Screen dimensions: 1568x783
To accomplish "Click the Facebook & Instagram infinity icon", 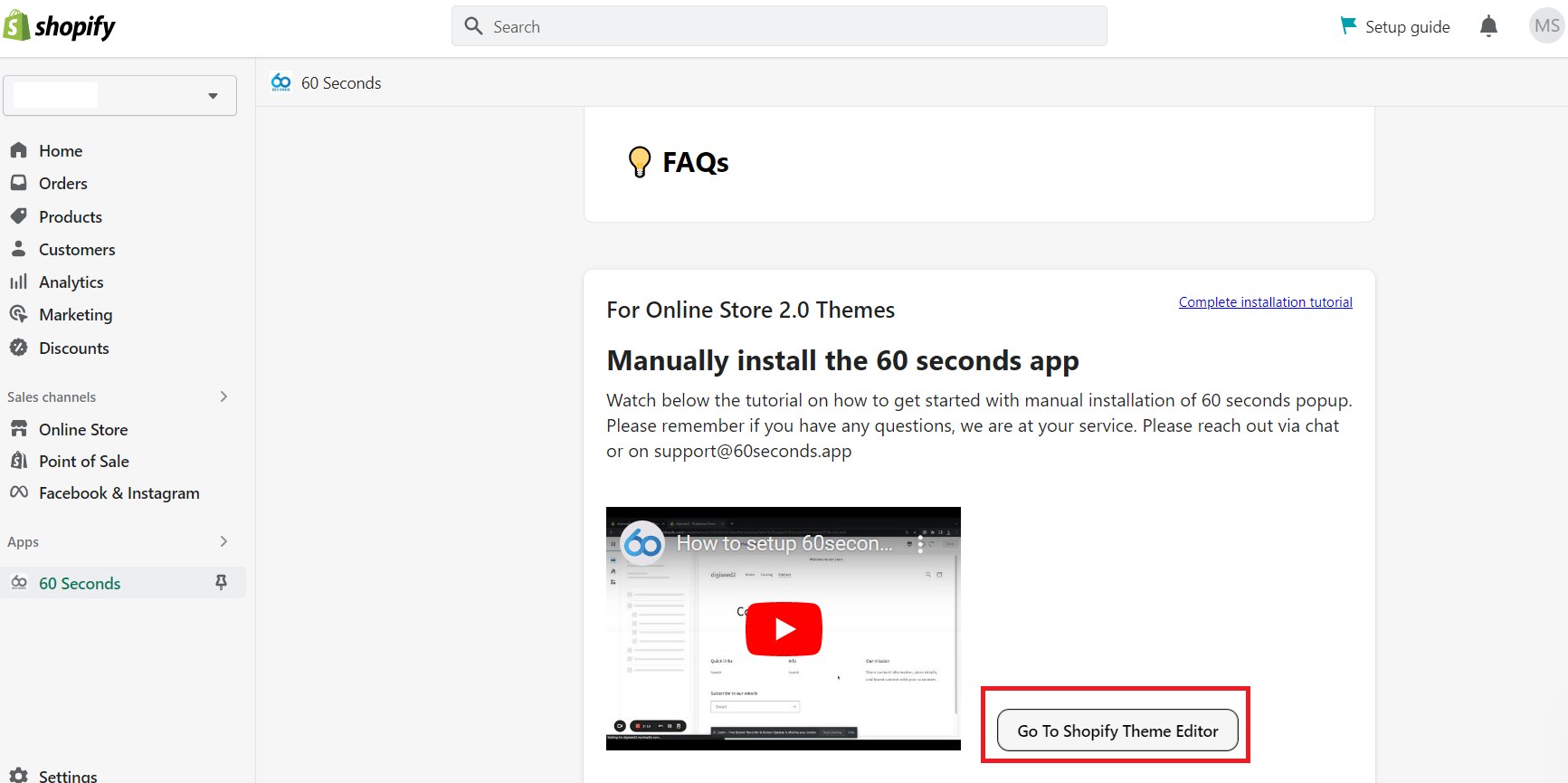I will tap(18, 492).
